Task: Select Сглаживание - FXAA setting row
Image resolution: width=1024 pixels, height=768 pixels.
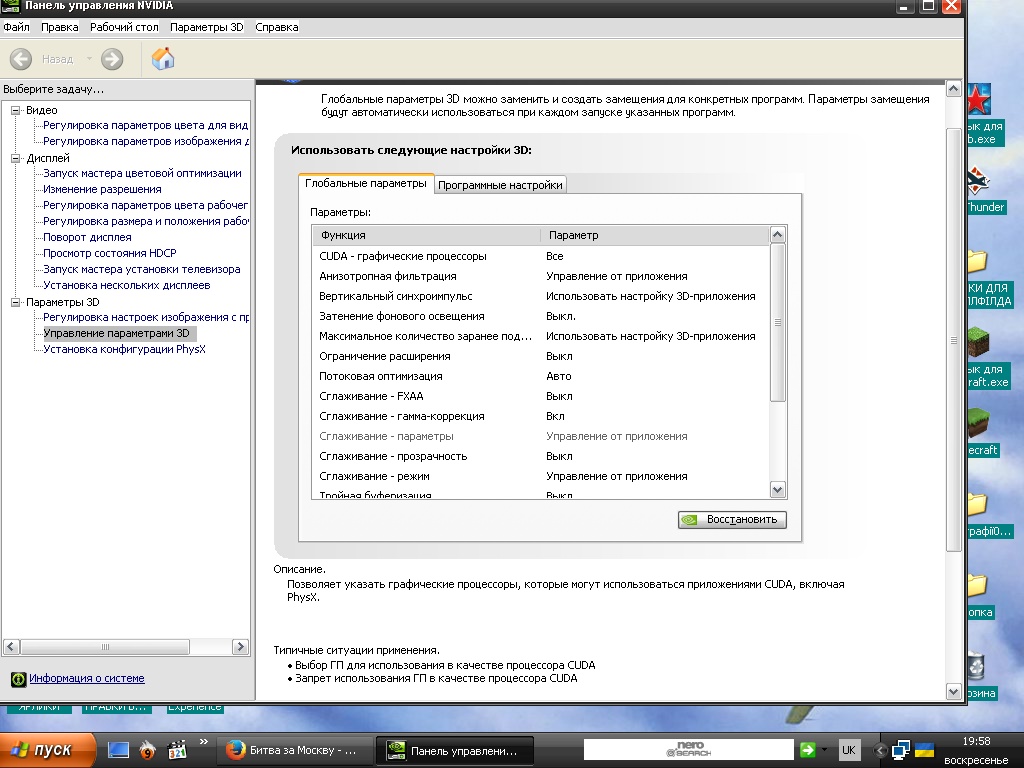Action: coord(541,396)
